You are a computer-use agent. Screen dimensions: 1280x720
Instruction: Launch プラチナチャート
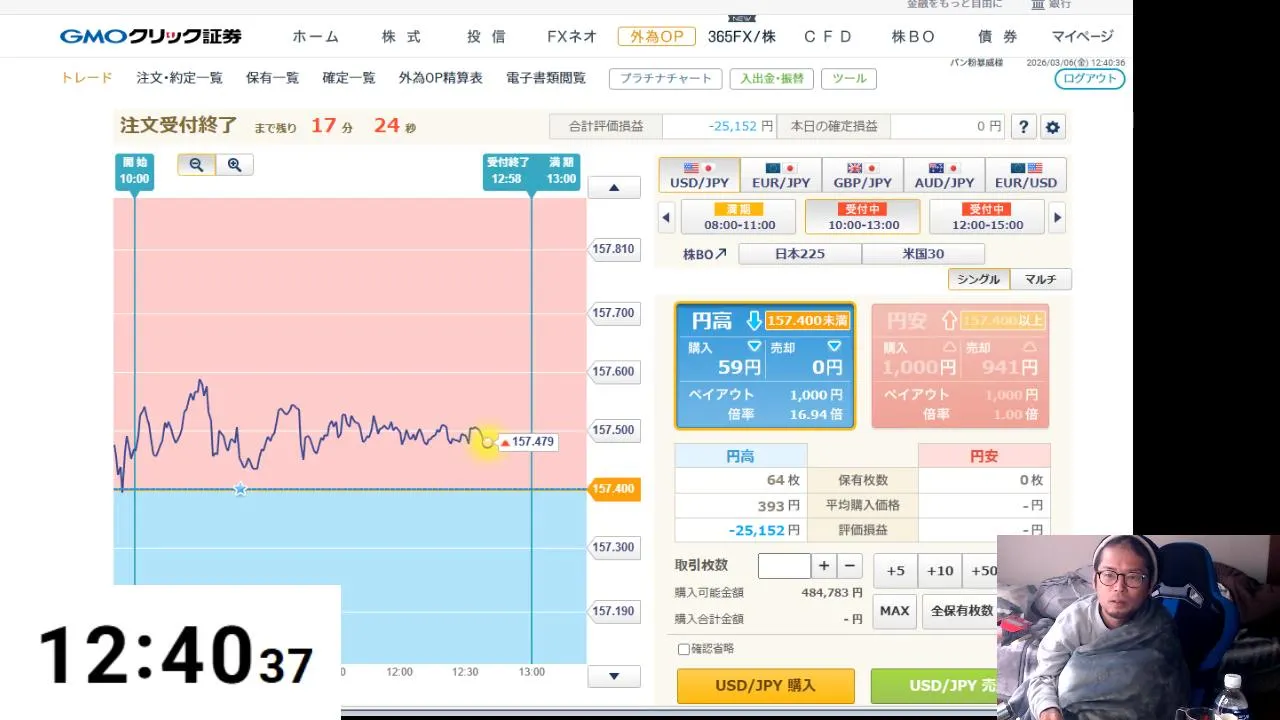[666, 78]
